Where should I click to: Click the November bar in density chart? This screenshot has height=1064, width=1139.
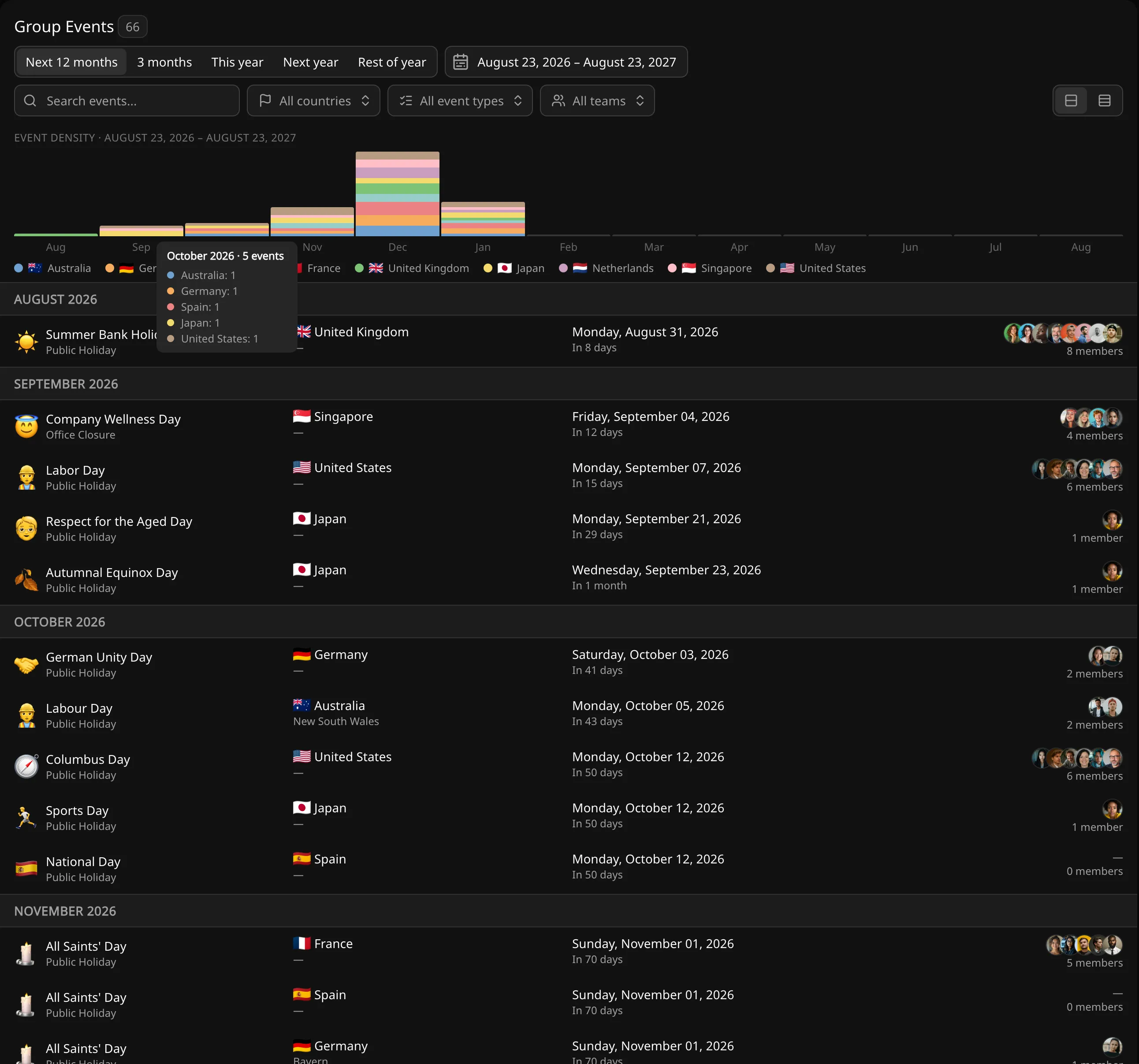[x=312, y=221]
